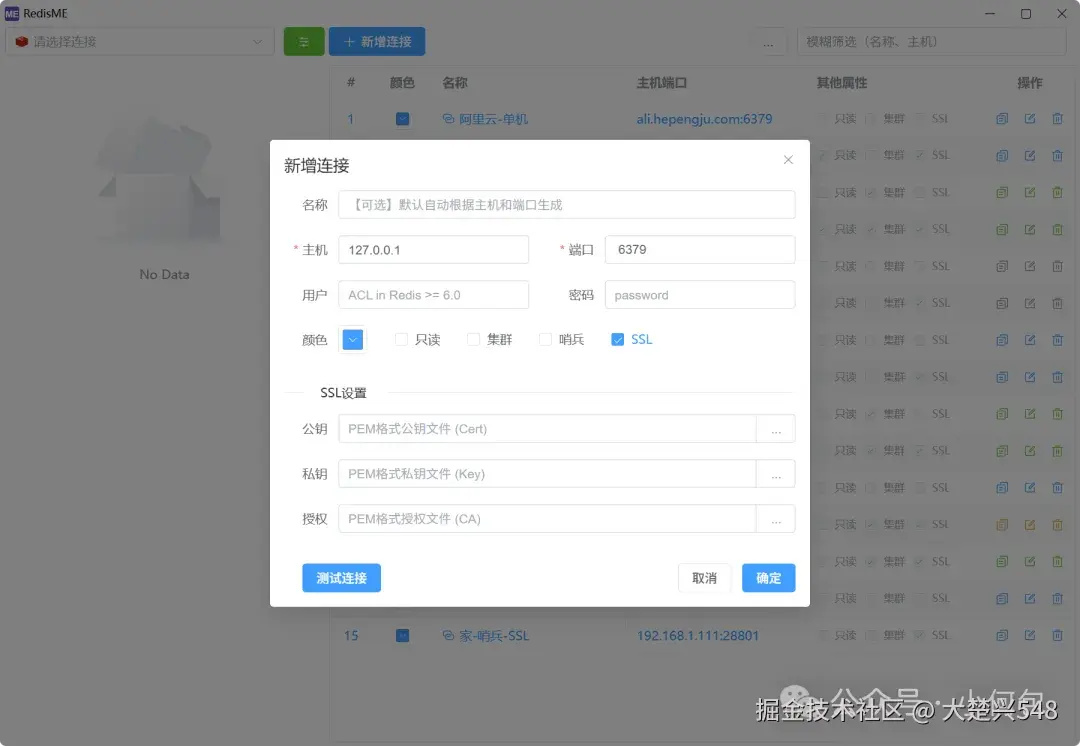Tick the 集群 checkbox in the dialog
This screenshot has height=746, width=1080.
473,340
